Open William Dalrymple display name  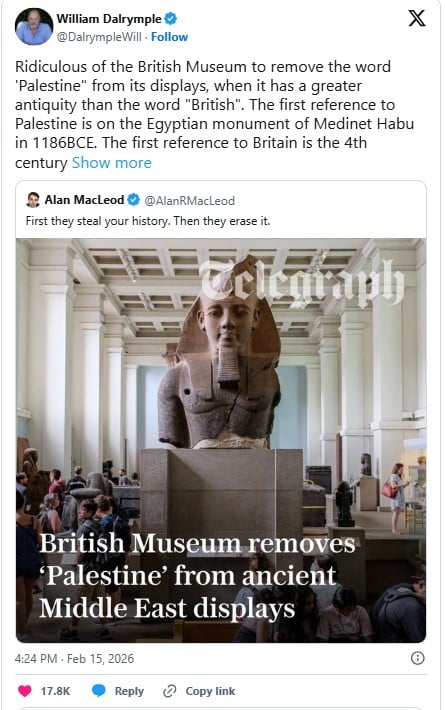click(x=109, y=19)
